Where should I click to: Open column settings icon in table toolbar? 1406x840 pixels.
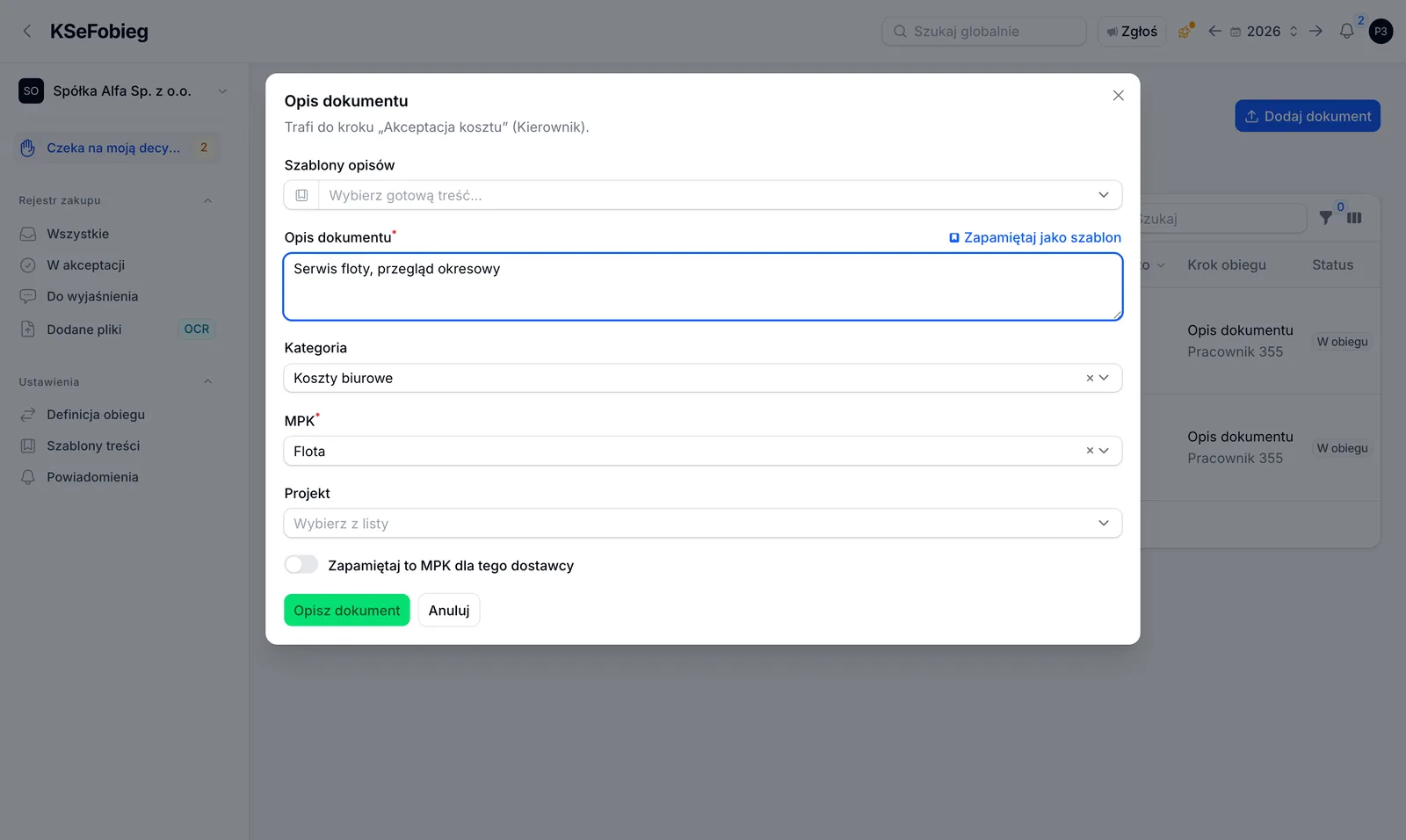1354,218
